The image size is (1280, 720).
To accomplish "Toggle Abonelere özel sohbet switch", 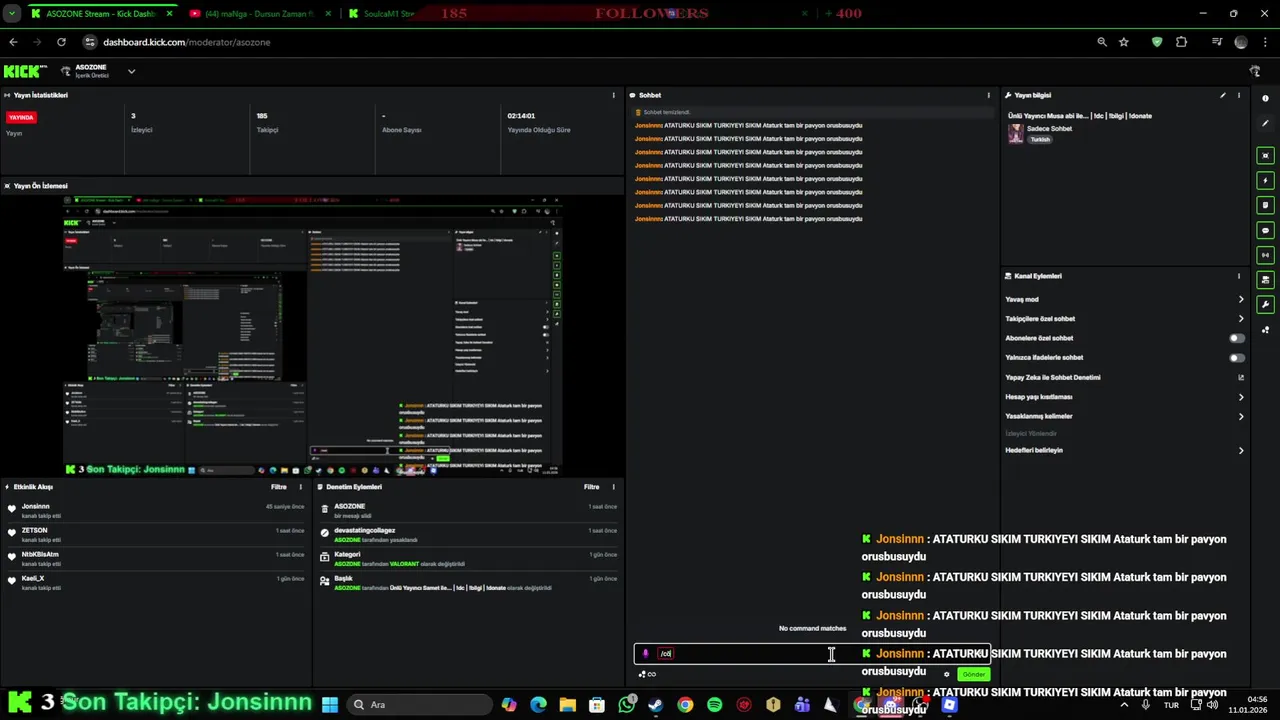I will [1237, 338].
